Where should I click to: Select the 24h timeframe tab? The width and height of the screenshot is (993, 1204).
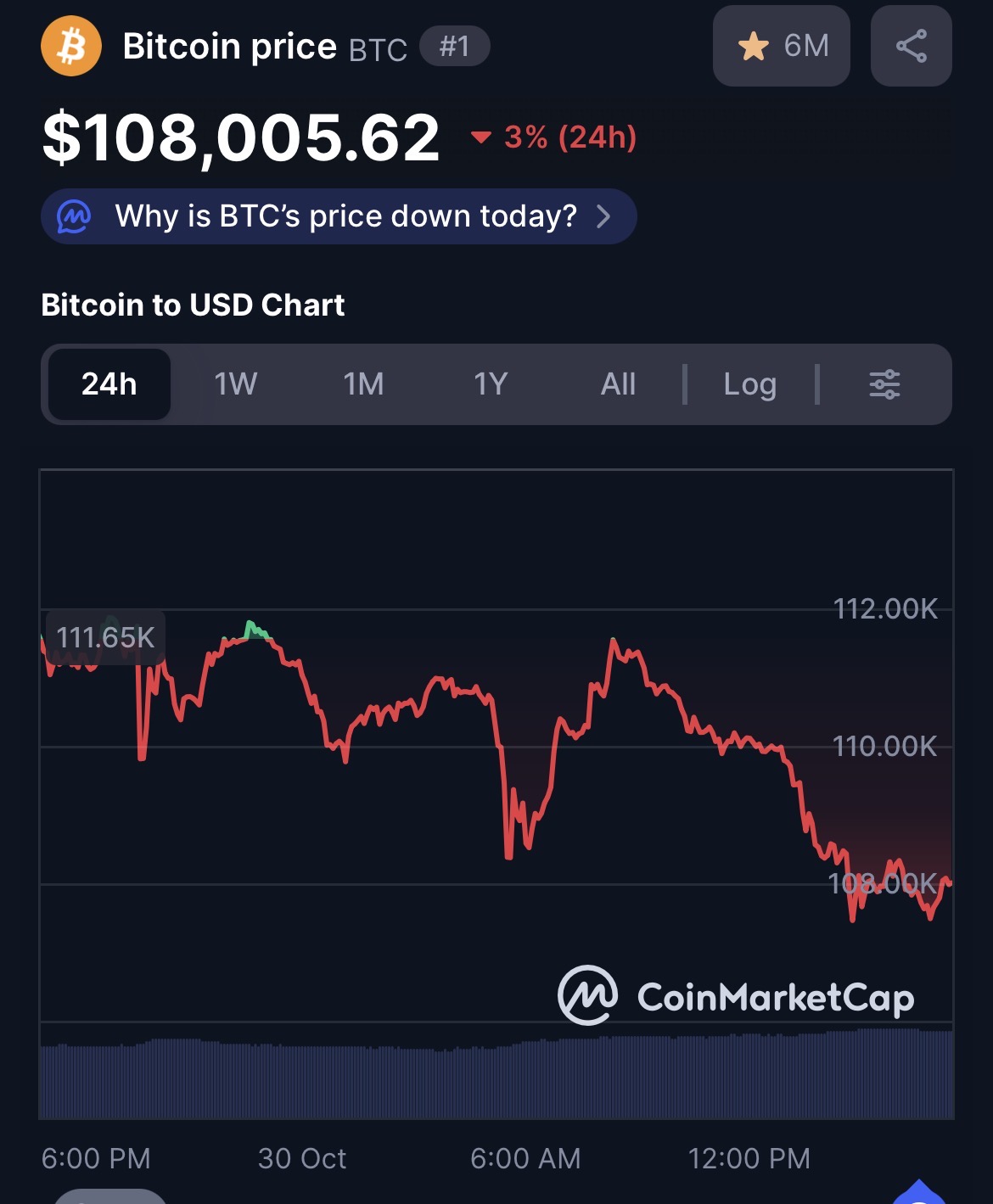tap(109, 384)
